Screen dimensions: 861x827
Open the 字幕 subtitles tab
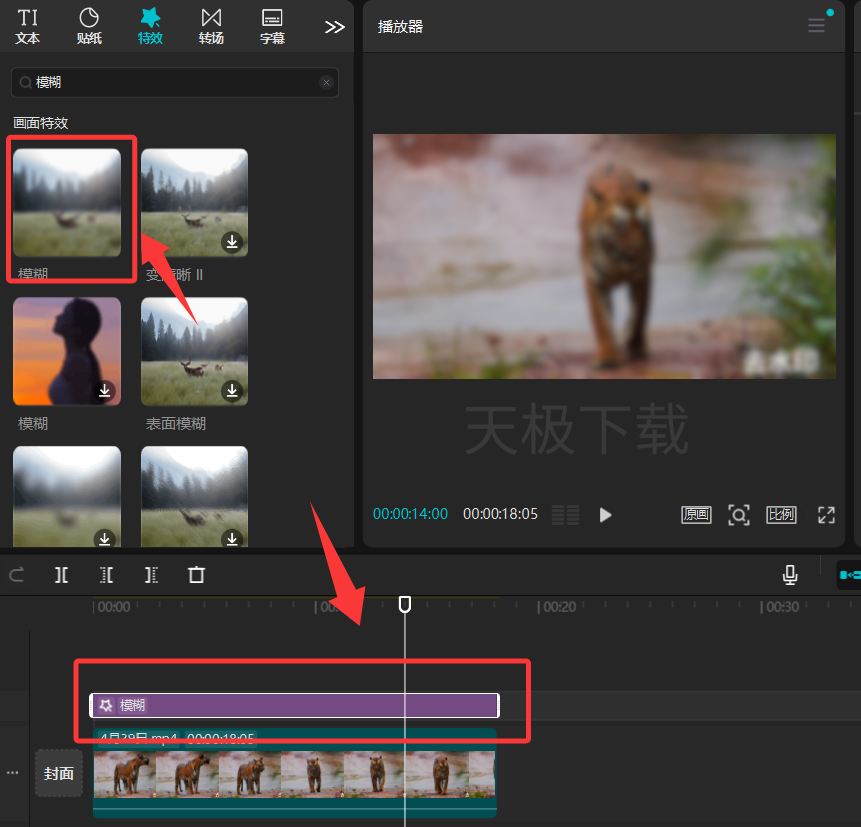pos(272,26)
